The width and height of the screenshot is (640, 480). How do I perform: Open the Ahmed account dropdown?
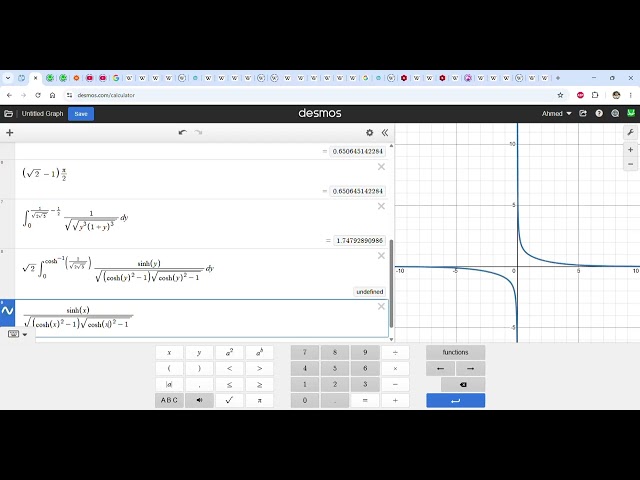[556, 114]
